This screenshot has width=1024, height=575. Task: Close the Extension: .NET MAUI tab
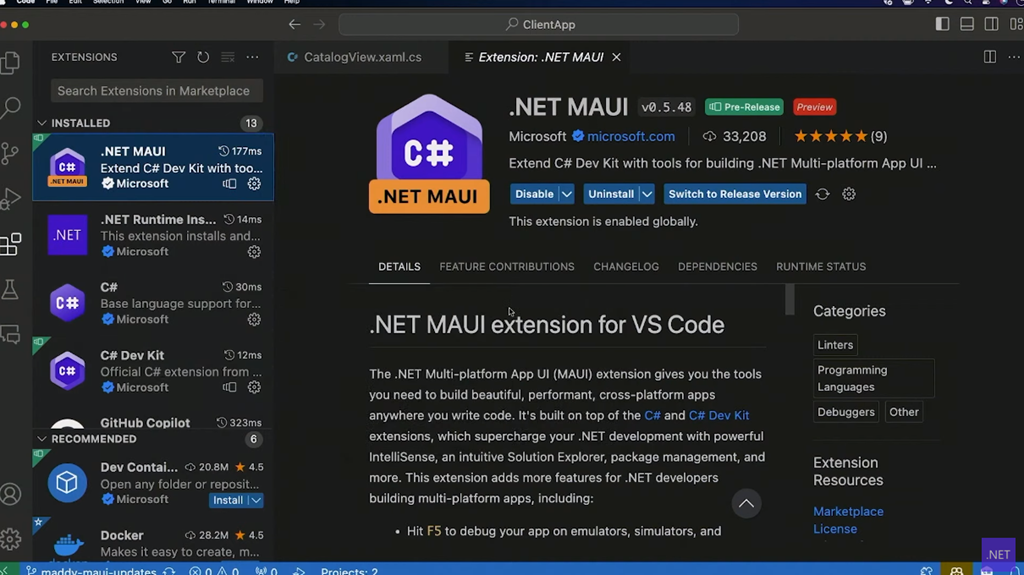point(616,58)
